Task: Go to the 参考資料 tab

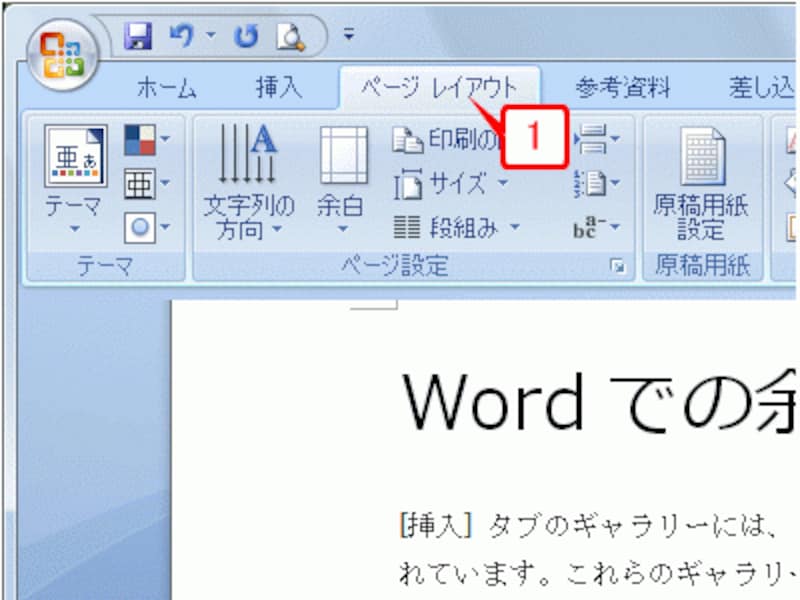Action: (x=622, y=88)
